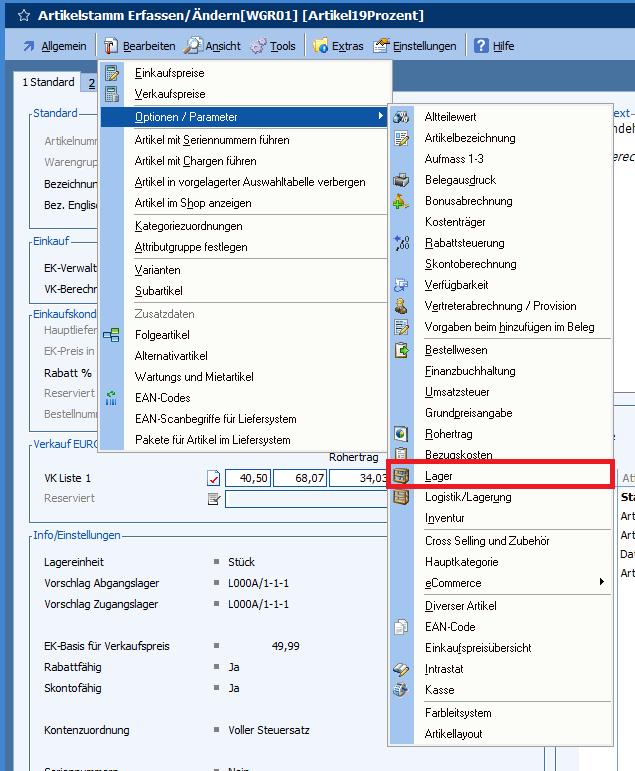The height and width of the screenshot is (771, 635).
Task: Click the Kasse icon in the submenu
Action: pyautogui.click(x=401, y=690)
